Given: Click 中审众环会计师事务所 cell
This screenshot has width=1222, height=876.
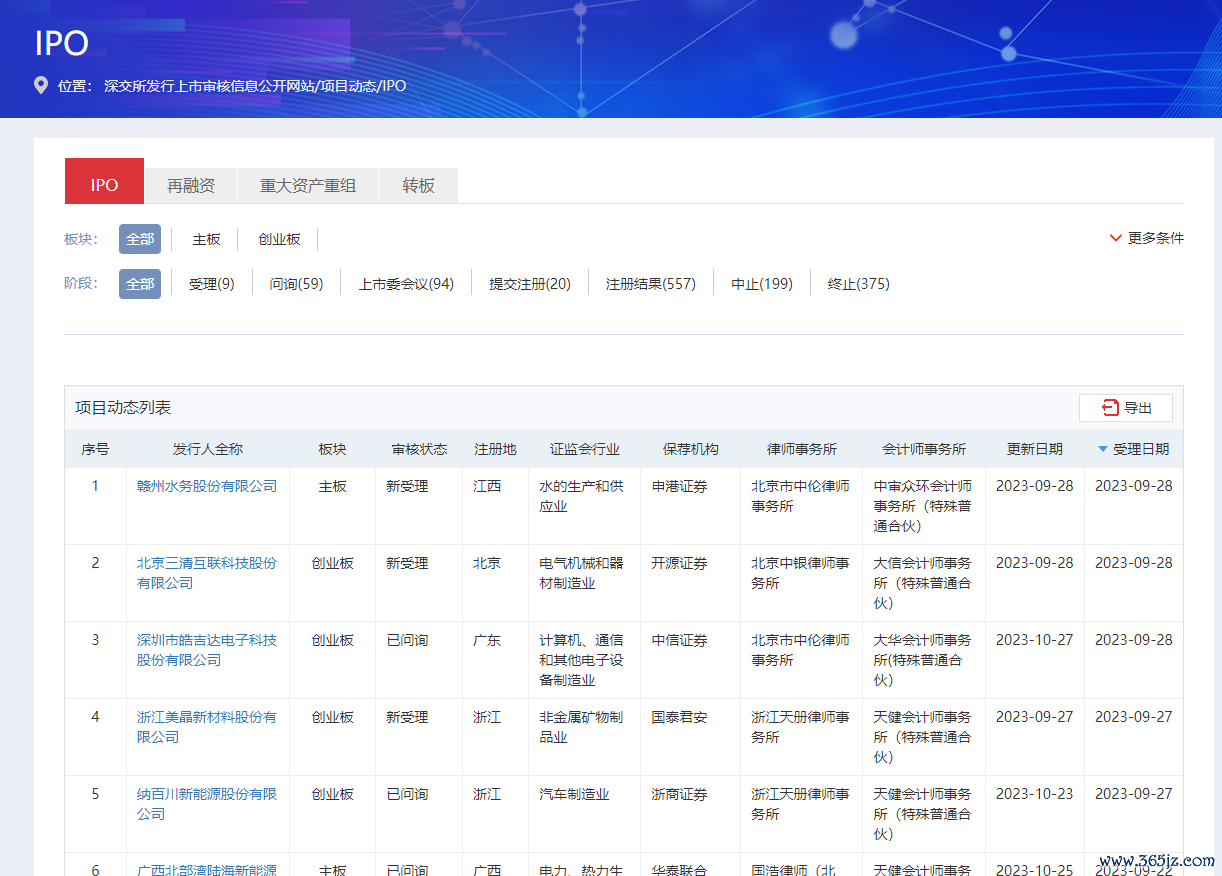Looking at the screenshot, I should pos(923,506).
